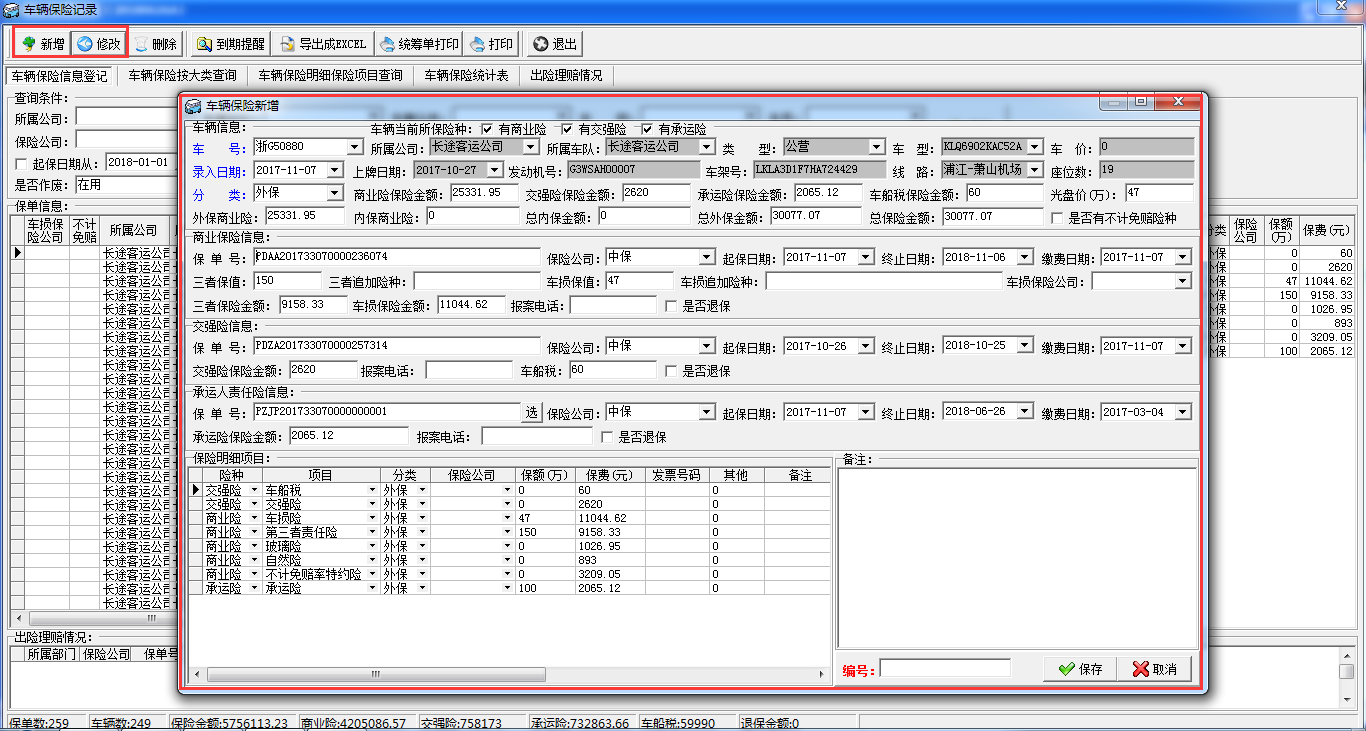The height and width of the screenshot is (731, 1366).
Task: Click the 统筹单打印 print icon
Action: point(419,44)
